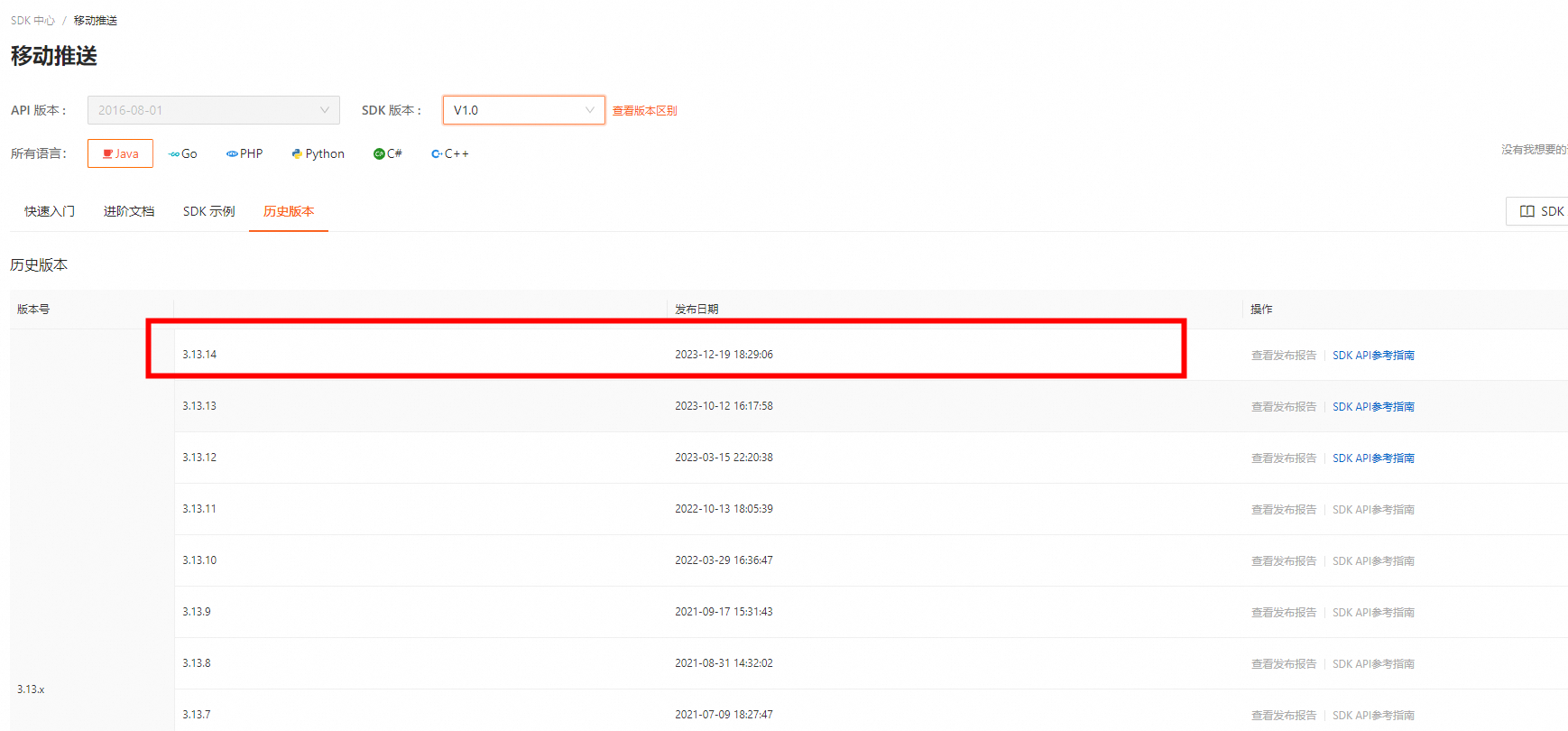Open the SDK button at right
Viewport: 1568px width, 731px height.
(x=1537, y=211)
